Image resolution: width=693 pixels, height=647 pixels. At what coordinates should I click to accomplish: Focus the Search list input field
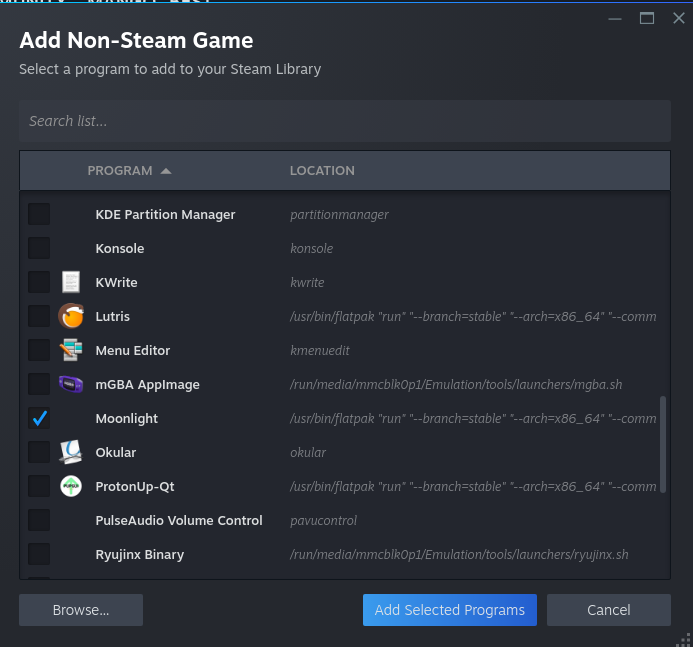click(x=344, y=121)
